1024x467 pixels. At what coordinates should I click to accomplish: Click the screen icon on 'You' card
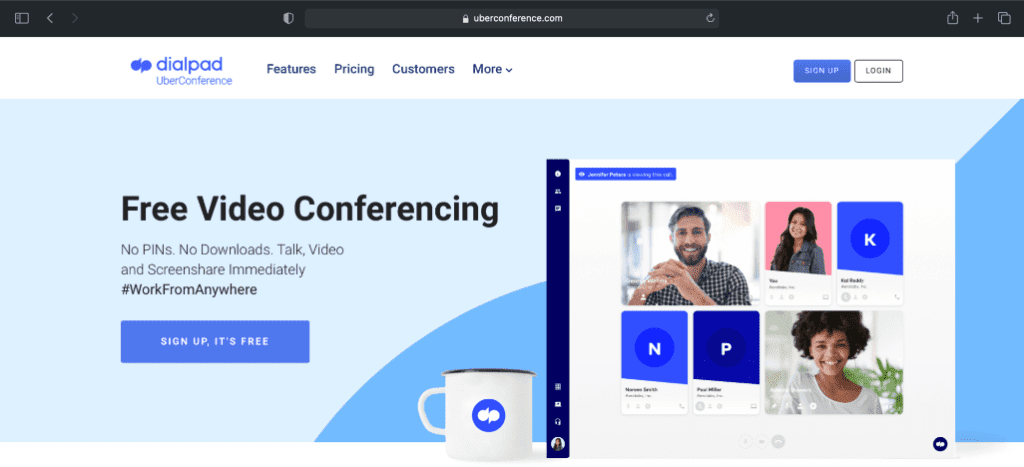pyautogui.click(x=825, y=297)
